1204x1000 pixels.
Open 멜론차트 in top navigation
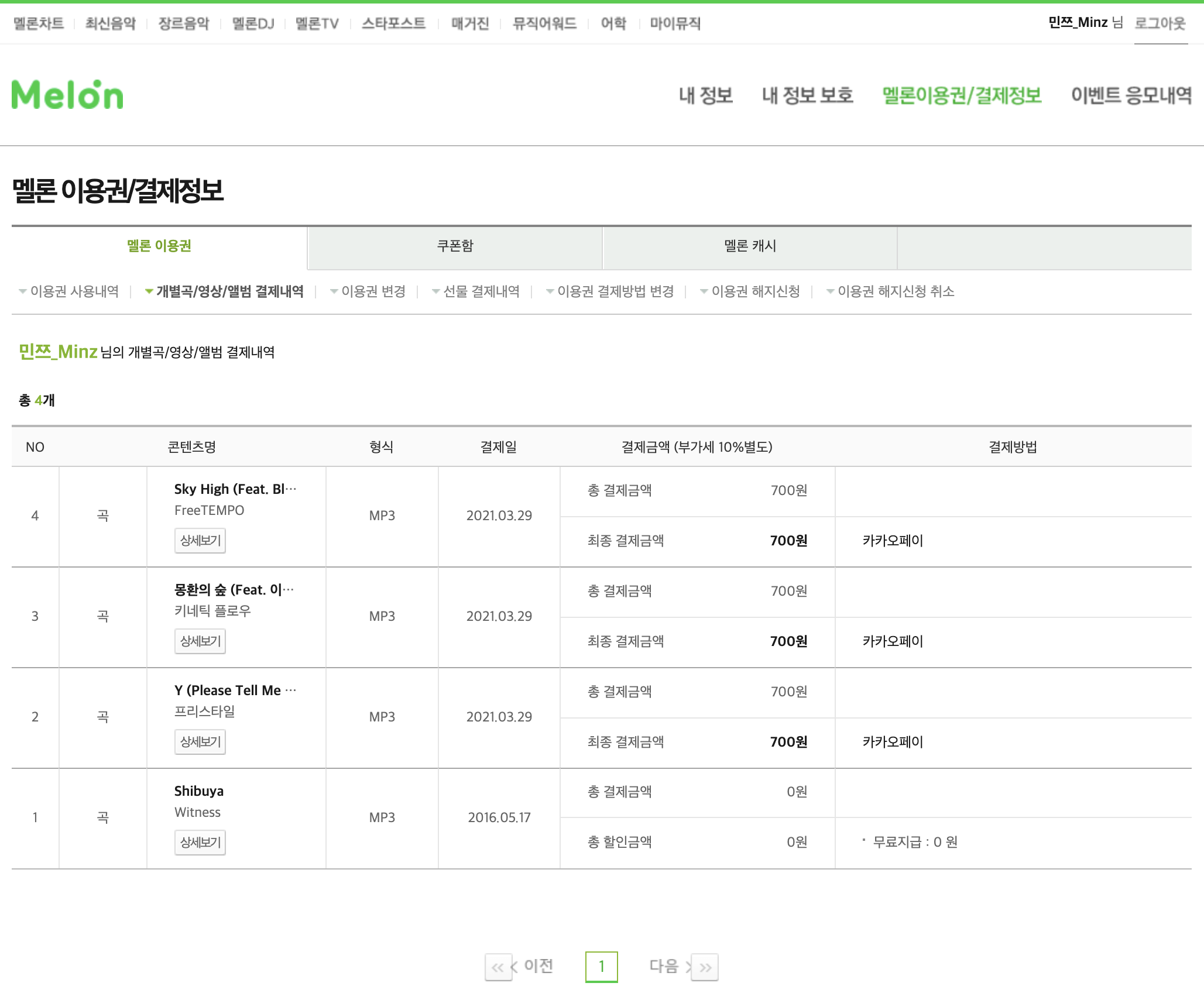click(x=39, y=23)
